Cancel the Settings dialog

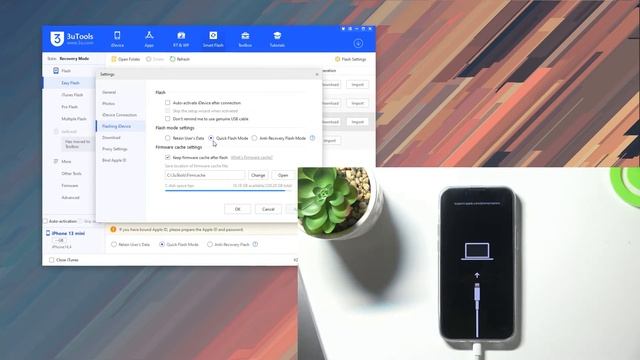268,209
